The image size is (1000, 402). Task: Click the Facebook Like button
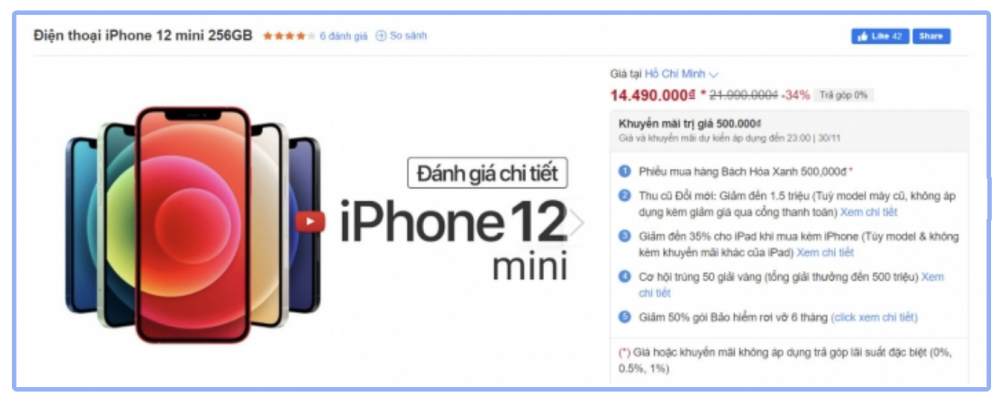(x=879, y=36)
